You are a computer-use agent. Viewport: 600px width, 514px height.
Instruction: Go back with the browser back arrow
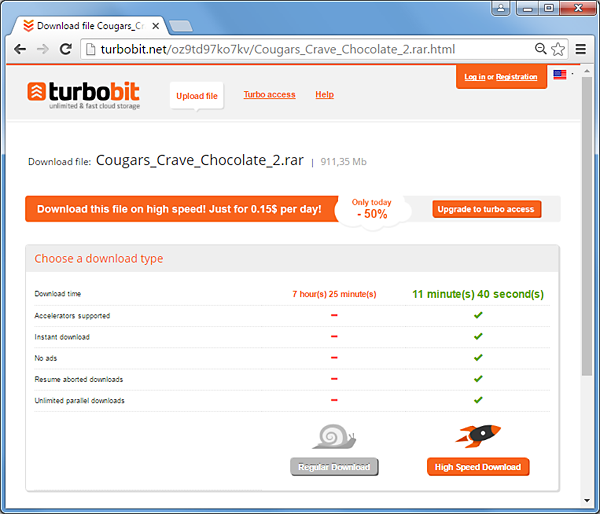(x=20, y=49)
